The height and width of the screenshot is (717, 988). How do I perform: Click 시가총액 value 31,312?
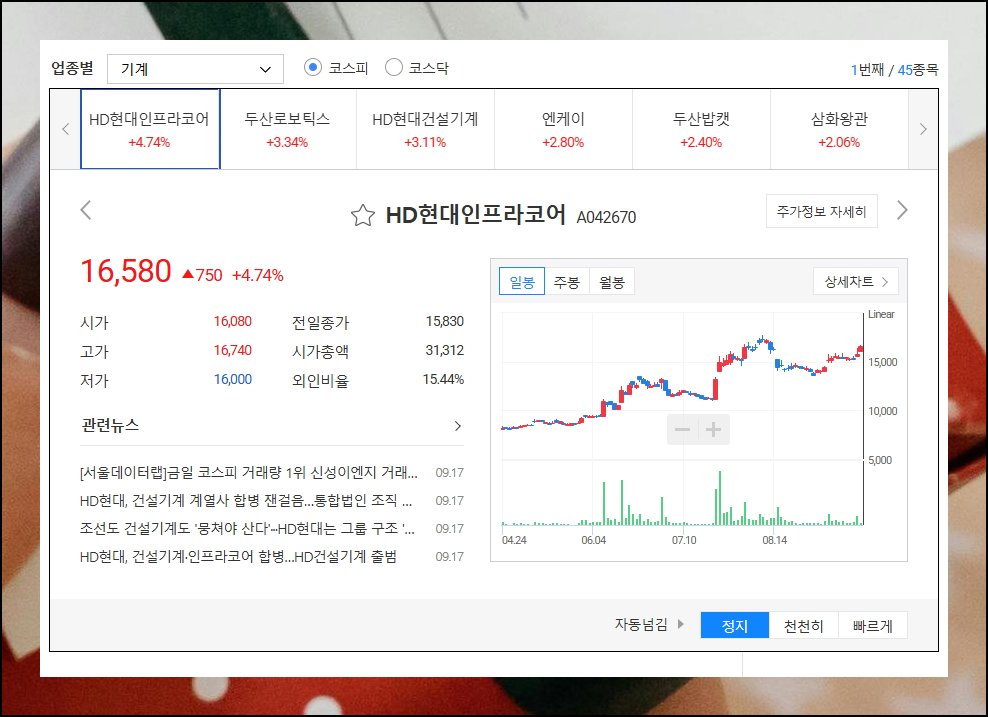click(445, 350)
